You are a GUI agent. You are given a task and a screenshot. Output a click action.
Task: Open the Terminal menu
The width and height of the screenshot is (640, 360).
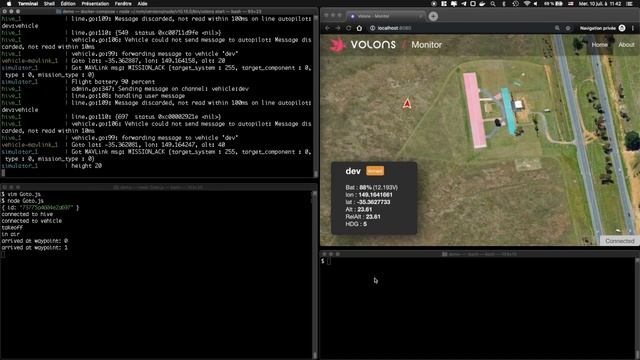(x=28, y=4)
